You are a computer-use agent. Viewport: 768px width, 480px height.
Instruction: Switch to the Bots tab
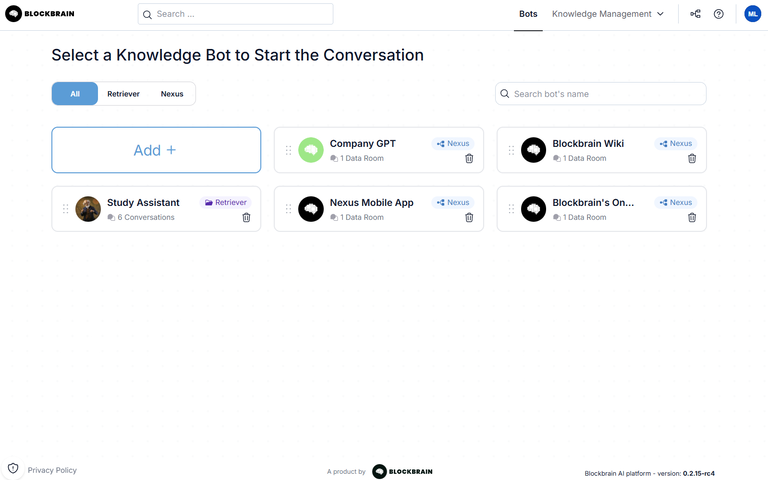click(x=528, y=14)
